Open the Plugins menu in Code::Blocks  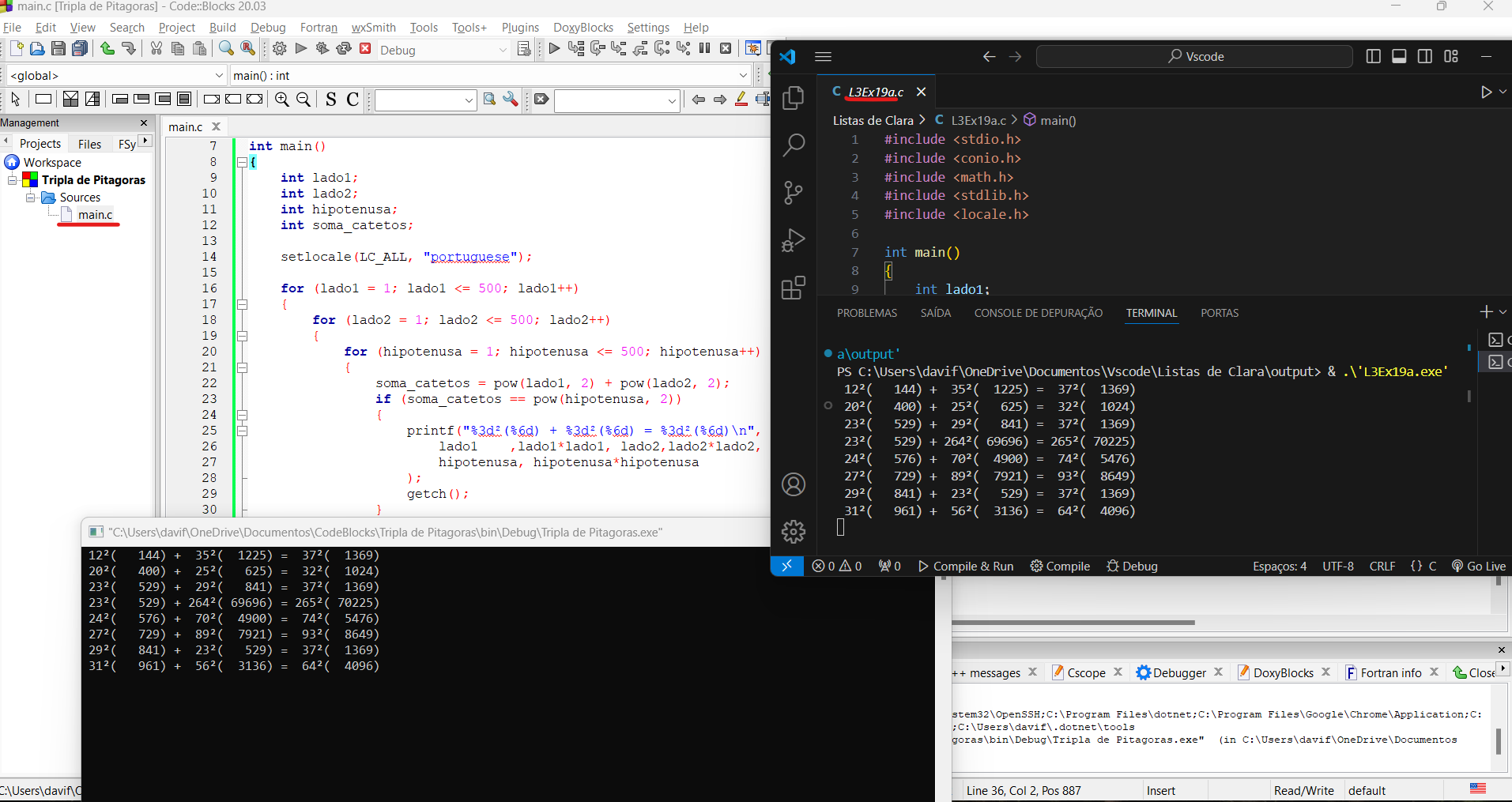pyautogui.click(x=520, y=28)
